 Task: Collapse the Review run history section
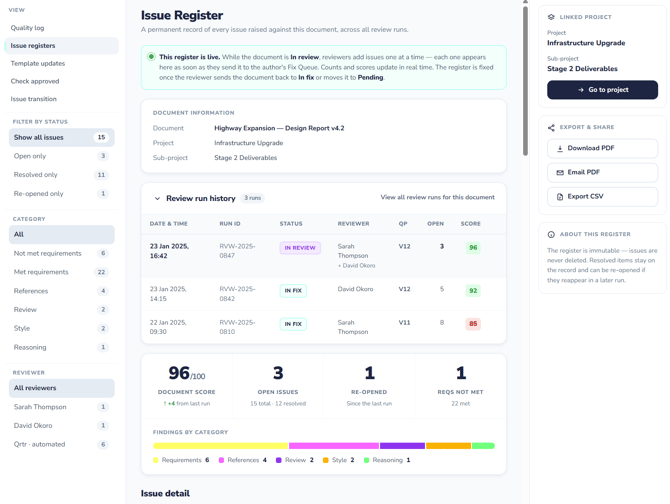(x=157, y=199)
